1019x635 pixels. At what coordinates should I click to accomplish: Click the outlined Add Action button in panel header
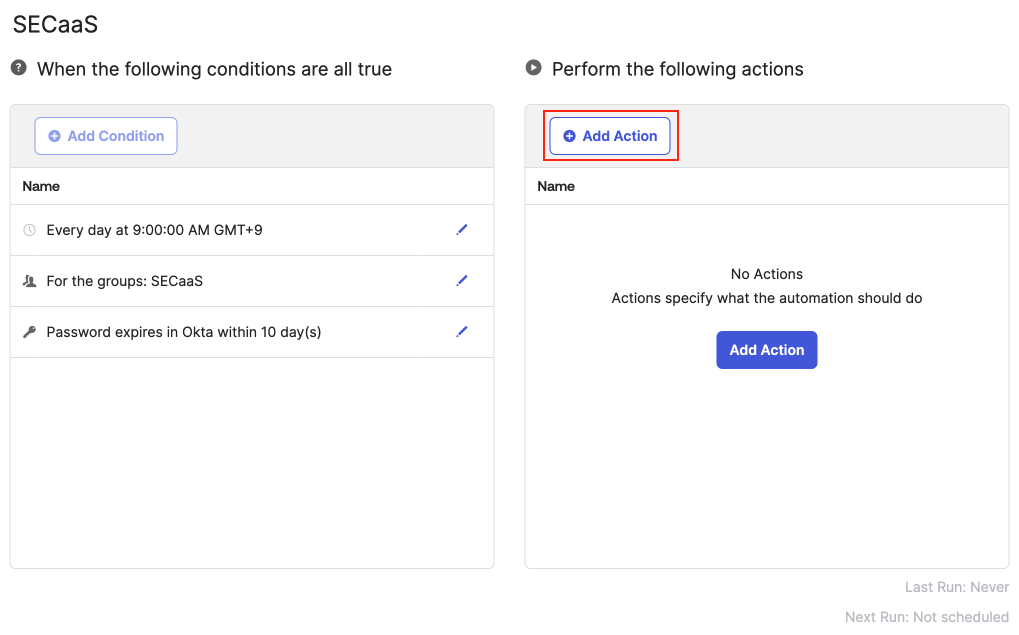point(610,136)
